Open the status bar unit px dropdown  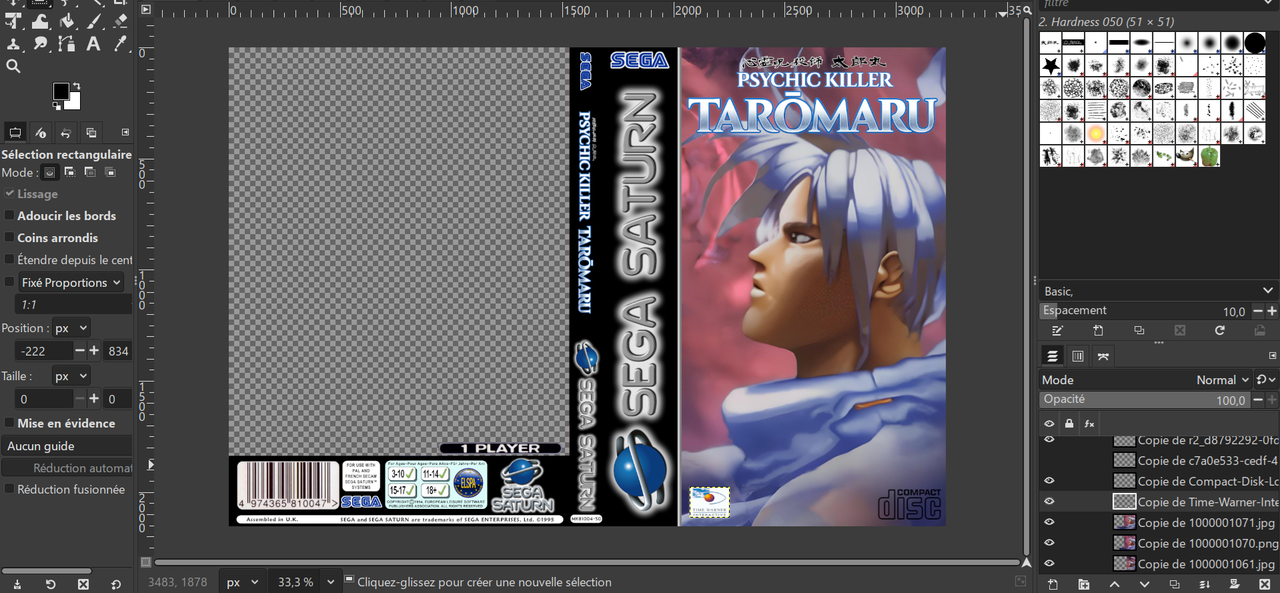click(x=241, y=582)
